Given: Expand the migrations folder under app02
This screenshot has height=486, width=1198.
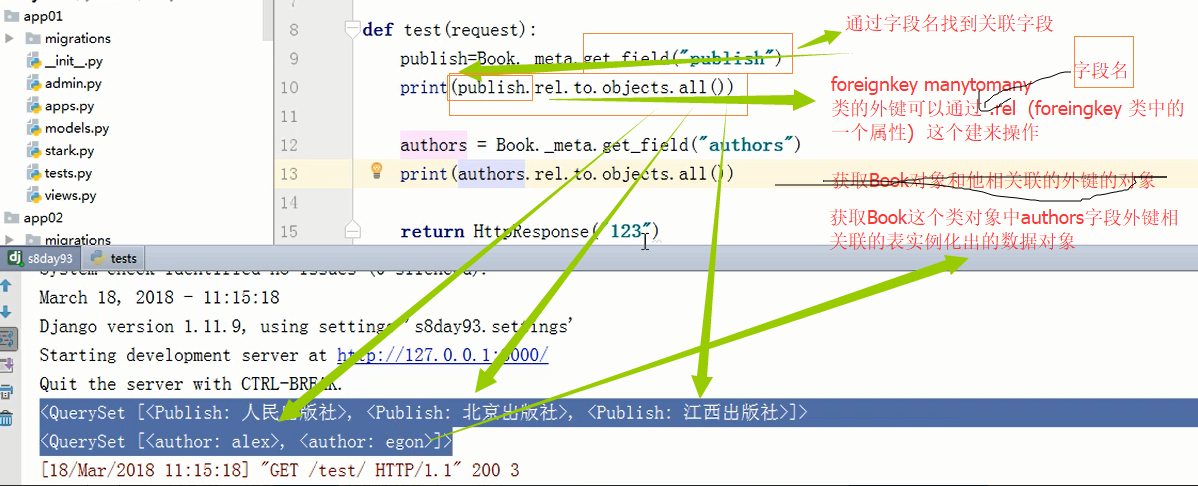Looking at the screenshot, I should [10, 240].
